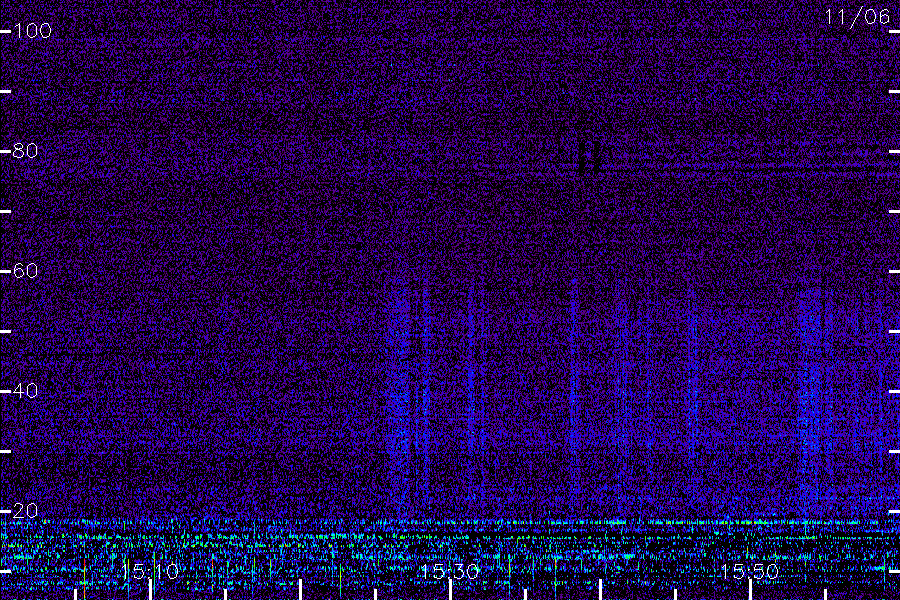The width and height of the screenshot is (900, 600).
Task: Click the 60 frequency axis label
Action: click(25, 270)
